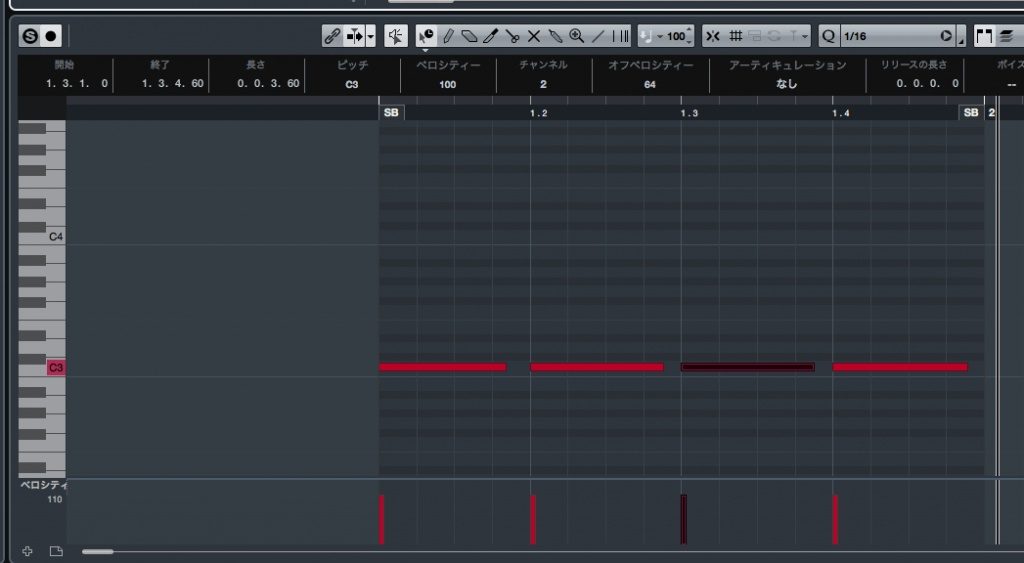
Task: Click the selected velocity bar at 1.3
Action: point(684,519)
